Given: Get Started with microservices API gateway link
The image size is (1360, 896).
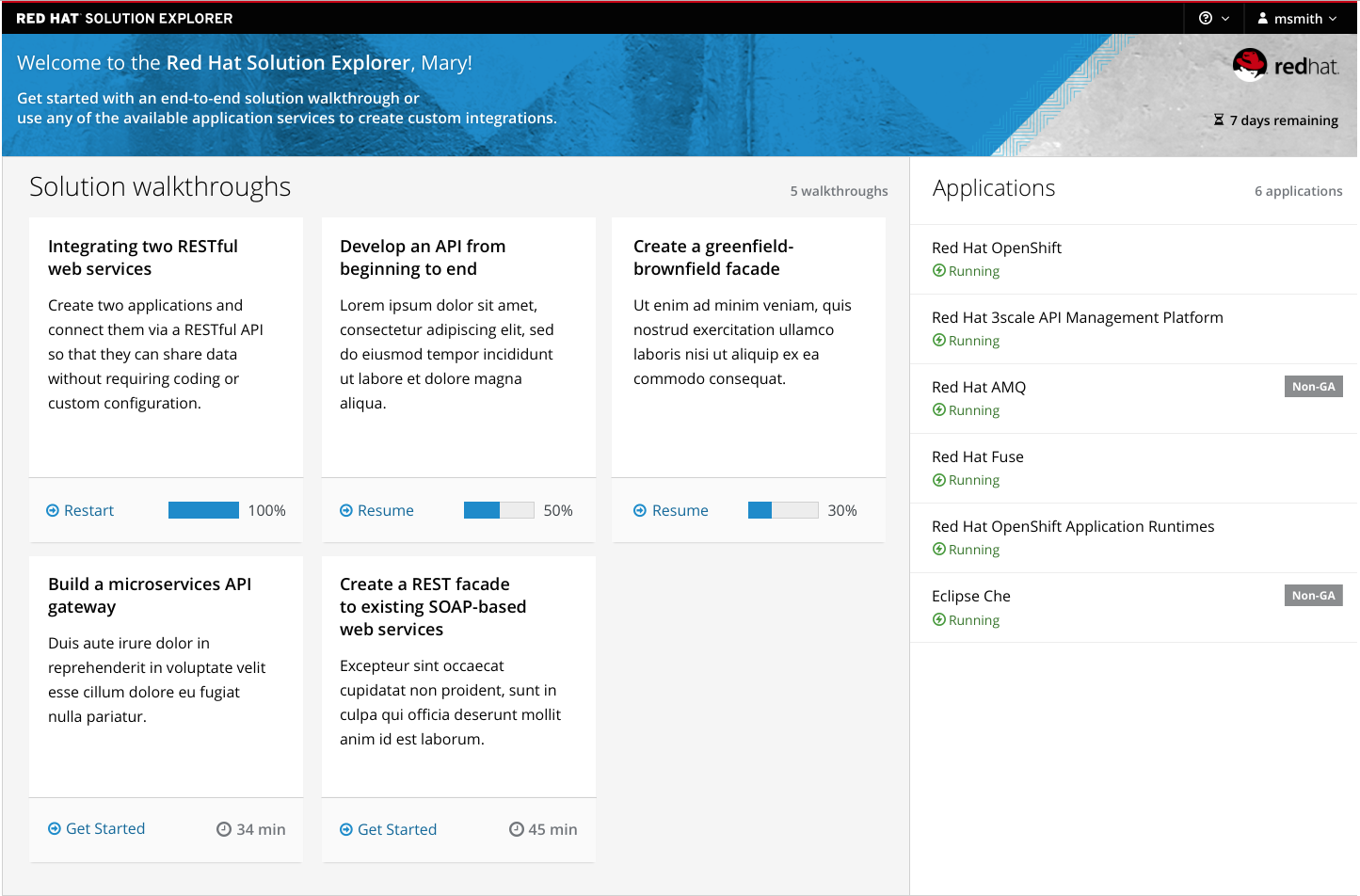Looking at the screenshot, I should [x=105, y=828].
